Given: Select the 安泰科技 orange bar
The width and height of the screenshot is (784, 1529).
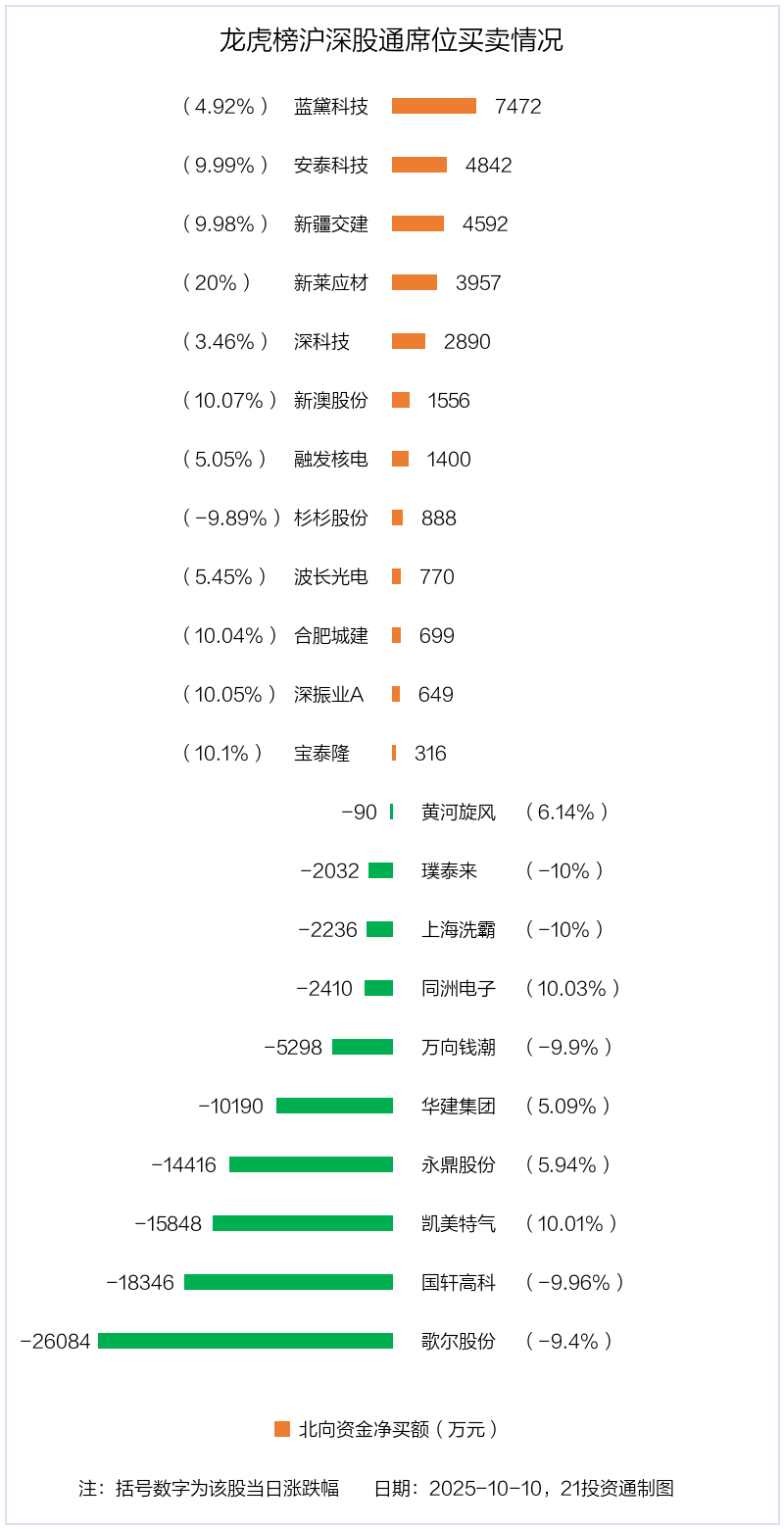Looking at the screenshot, I should click(419, 165).
